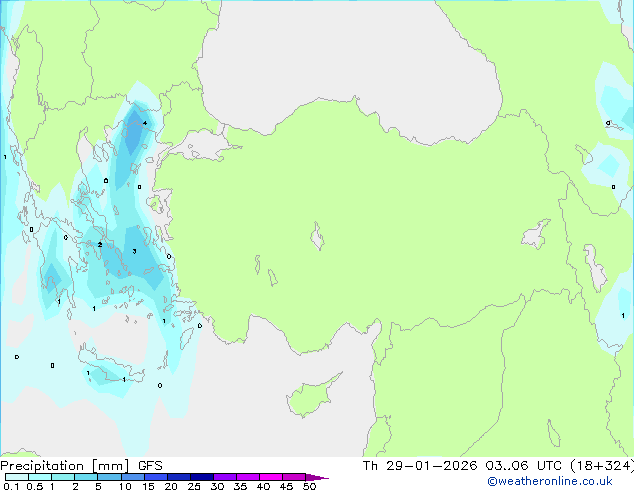Click the legend label '40'
The height and width of the screenshot is (490, 634).
[263, 486]
